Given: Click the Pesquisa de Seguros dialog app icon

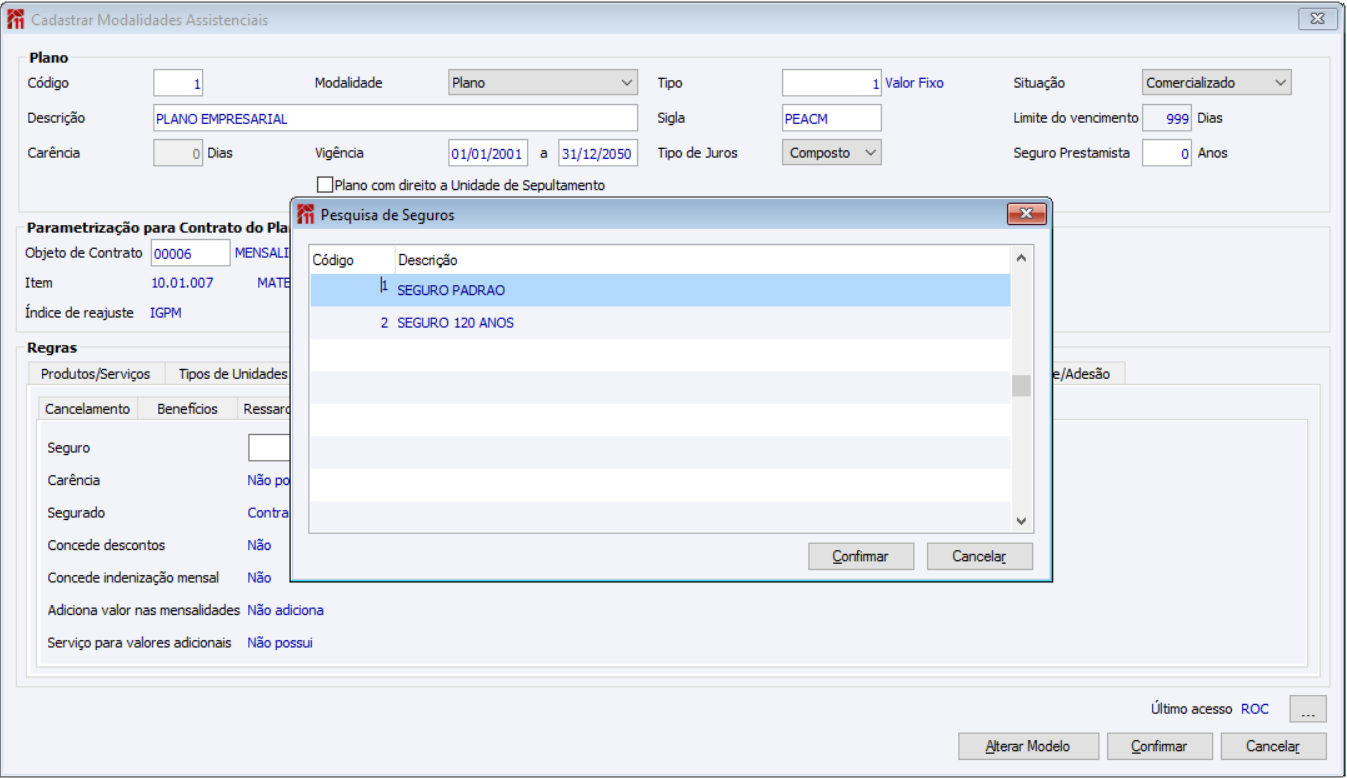Looking at the screenshot, I should coord(306,214).
